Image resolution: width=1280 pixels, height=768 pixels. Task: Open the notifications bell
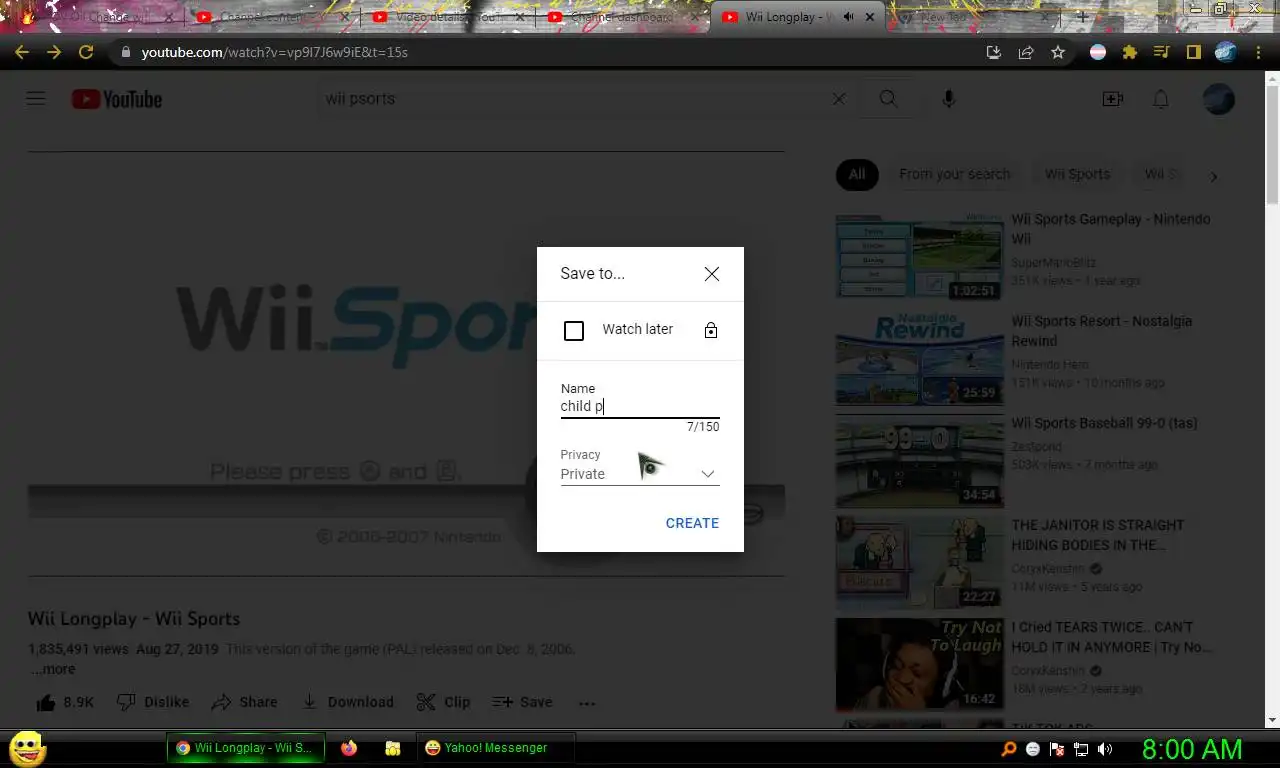pos(1161,99)
